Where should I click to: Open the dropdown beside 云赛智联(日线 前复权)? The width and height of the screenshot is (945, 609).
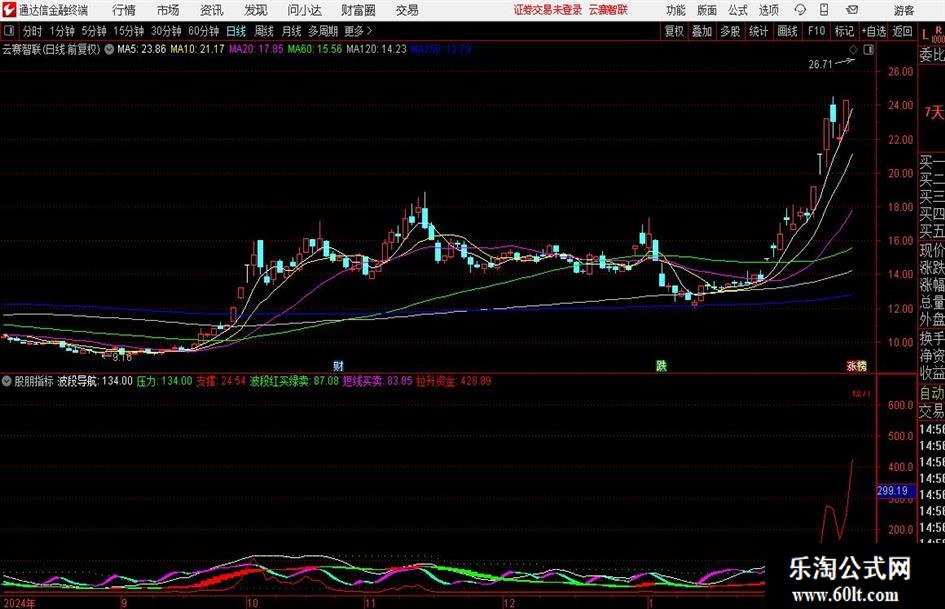pos(109,49)
